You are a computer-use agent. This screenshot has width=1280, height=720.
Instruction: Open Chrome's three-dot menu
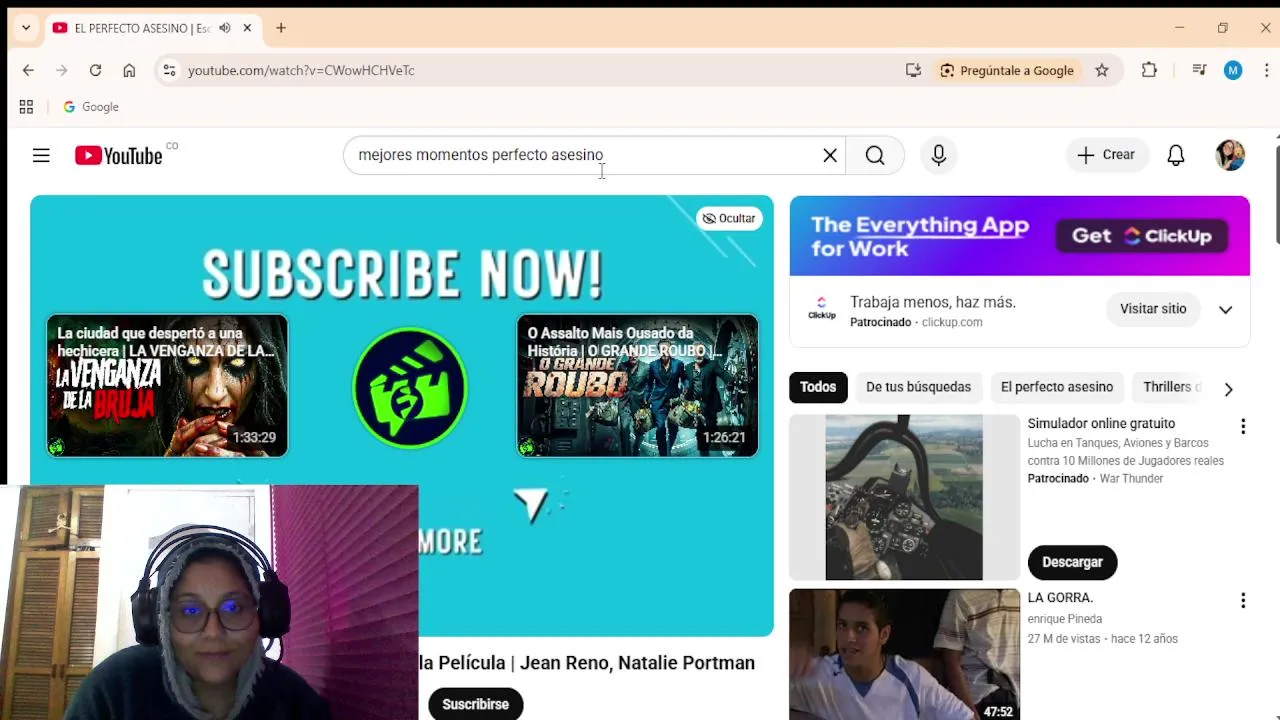tap(1266, 70)
